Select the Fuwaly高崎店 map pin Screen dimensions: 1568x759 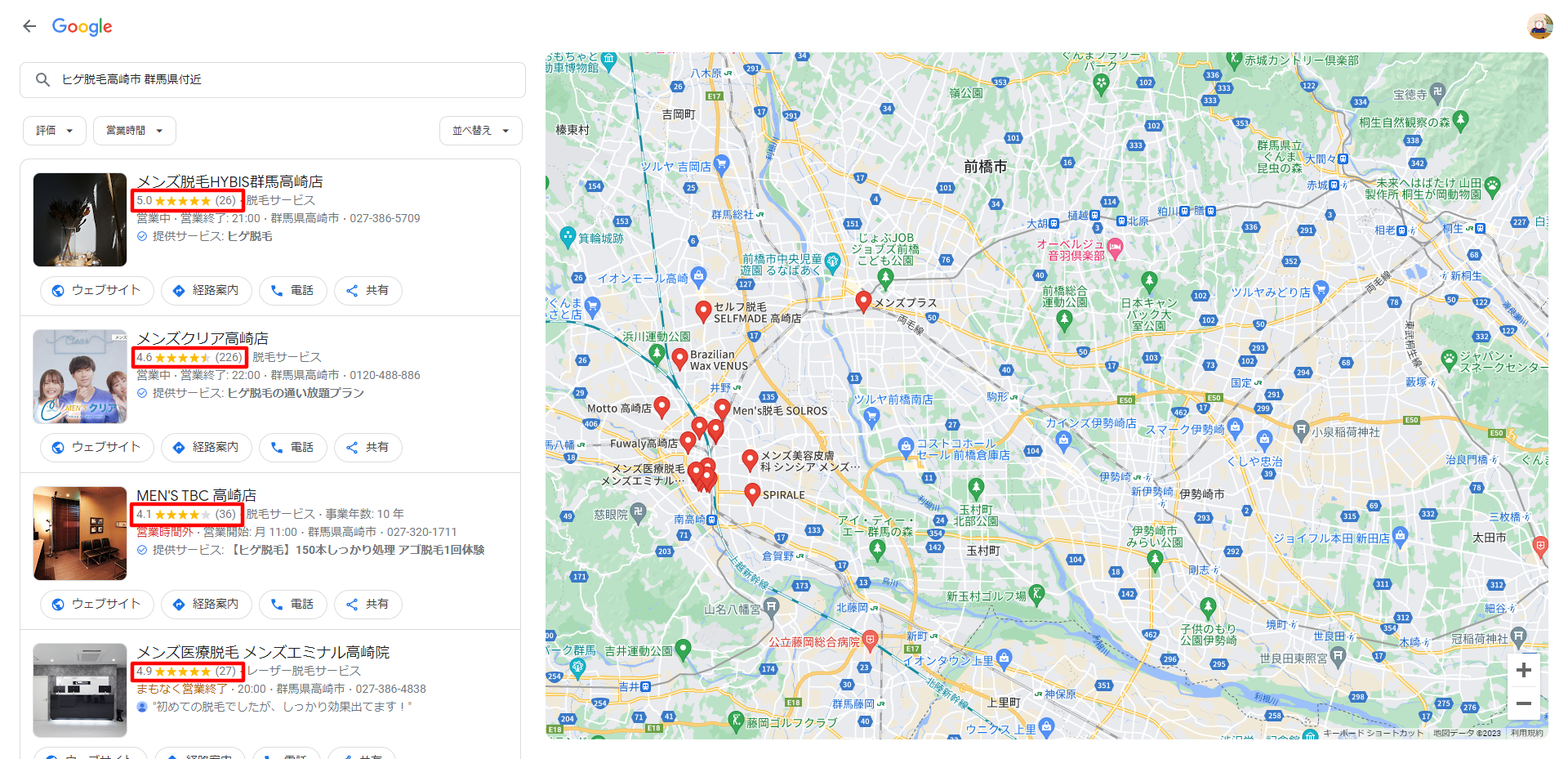click(x=688, y=442)
